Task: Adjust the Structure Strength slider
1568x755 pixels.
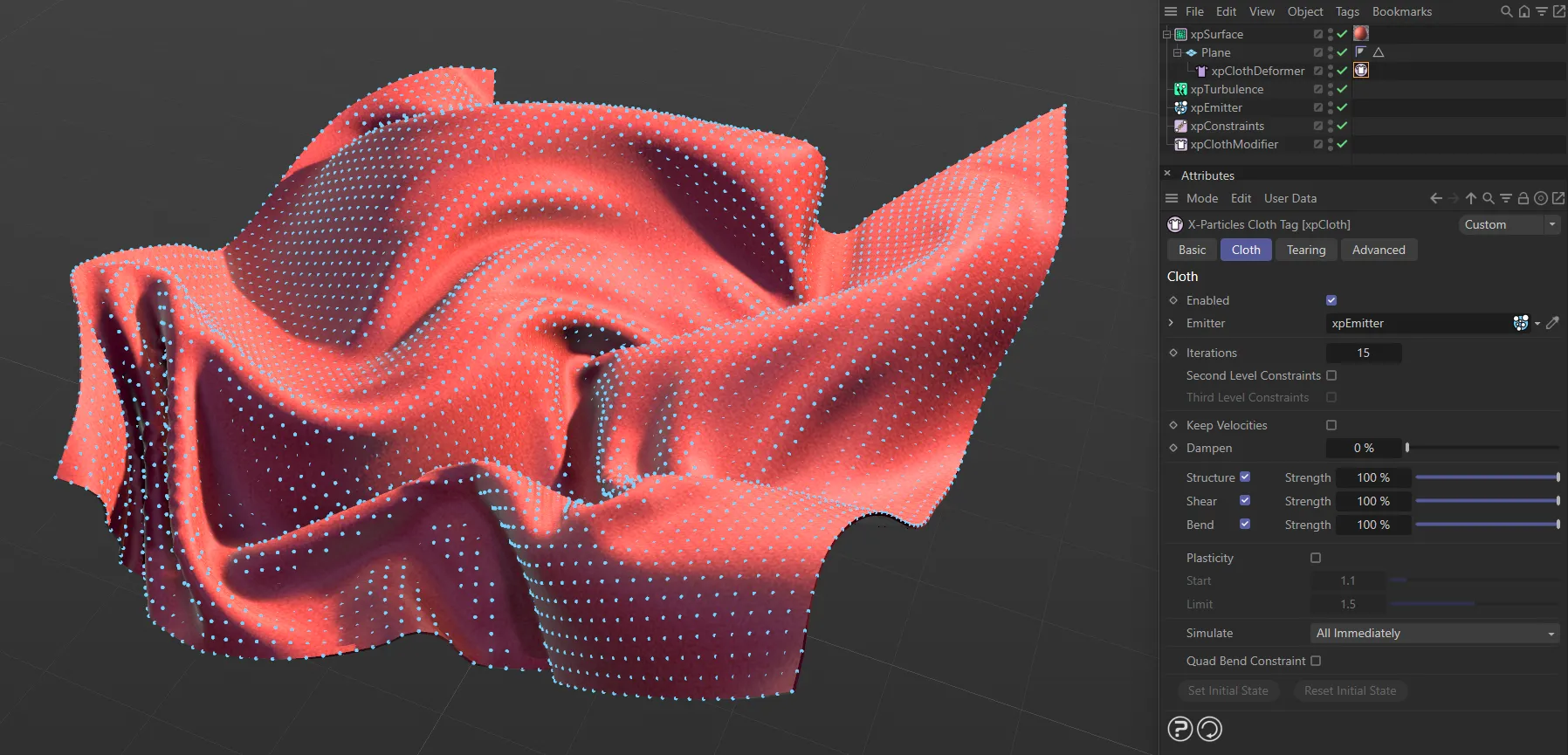Action: pyautogui.click(x=1487, y=477)
